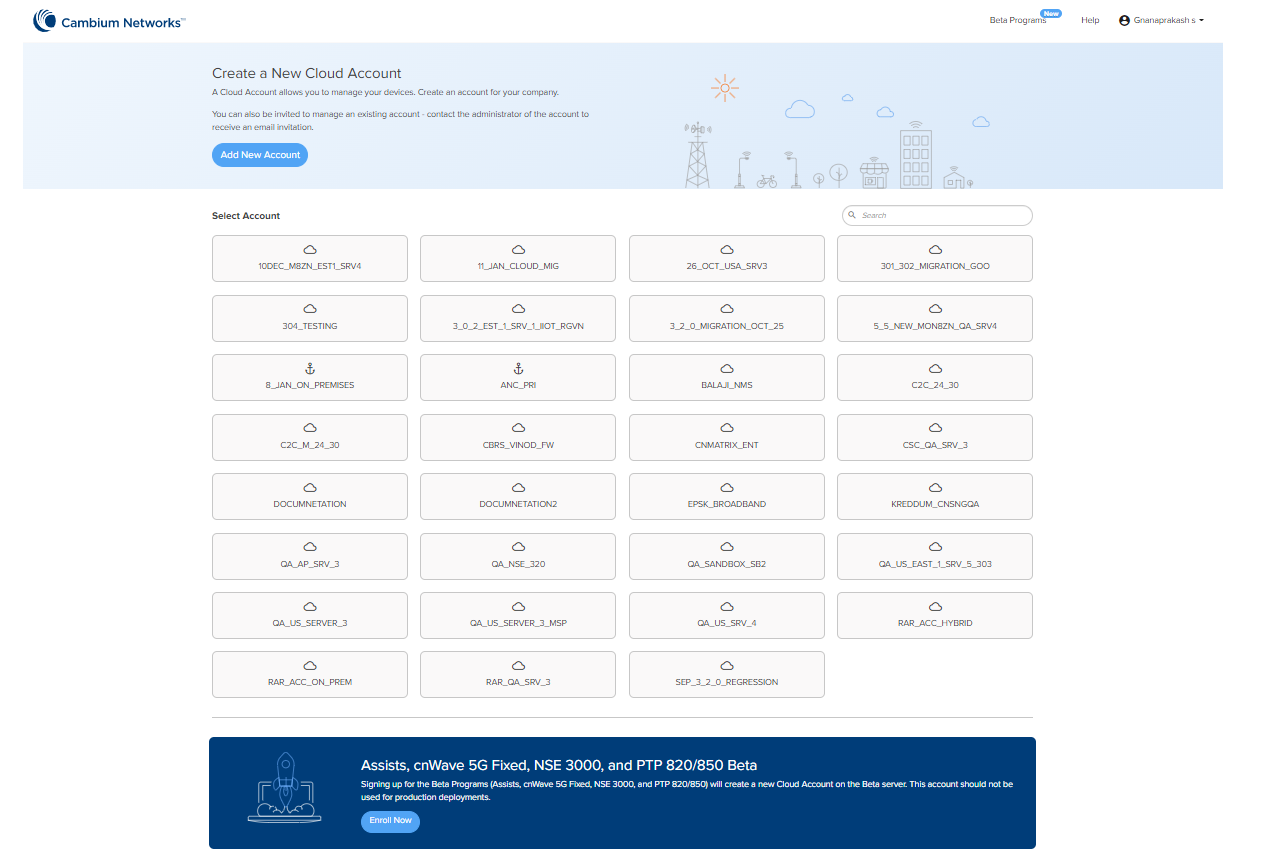Select the SEP_3_2_0_REGRESSION account
Image resolution: width=1288 pixels, height=861 pixels.
(x=727, y=675)
